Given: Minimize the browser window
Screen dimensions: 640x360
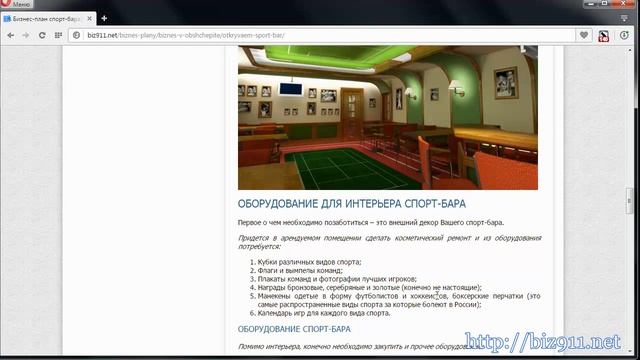Looking at the screenshot, I should tap(590, 3).
